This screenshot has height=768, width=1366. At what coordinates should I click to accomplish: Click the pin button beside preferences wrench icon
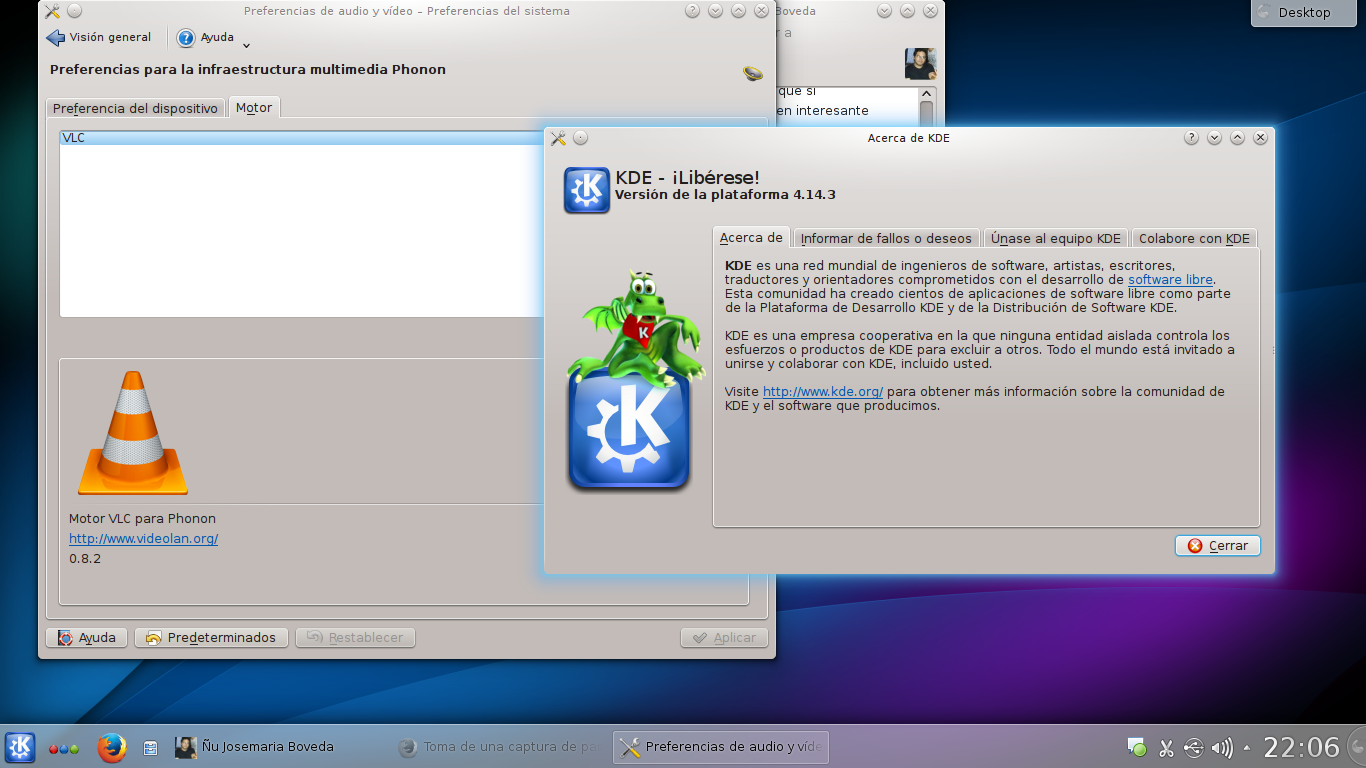point(75,11)
